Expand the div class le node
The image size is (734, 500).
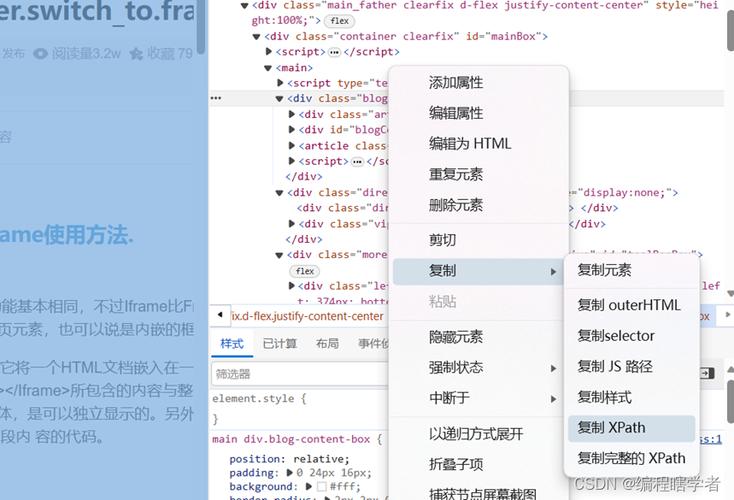point(292,286)
